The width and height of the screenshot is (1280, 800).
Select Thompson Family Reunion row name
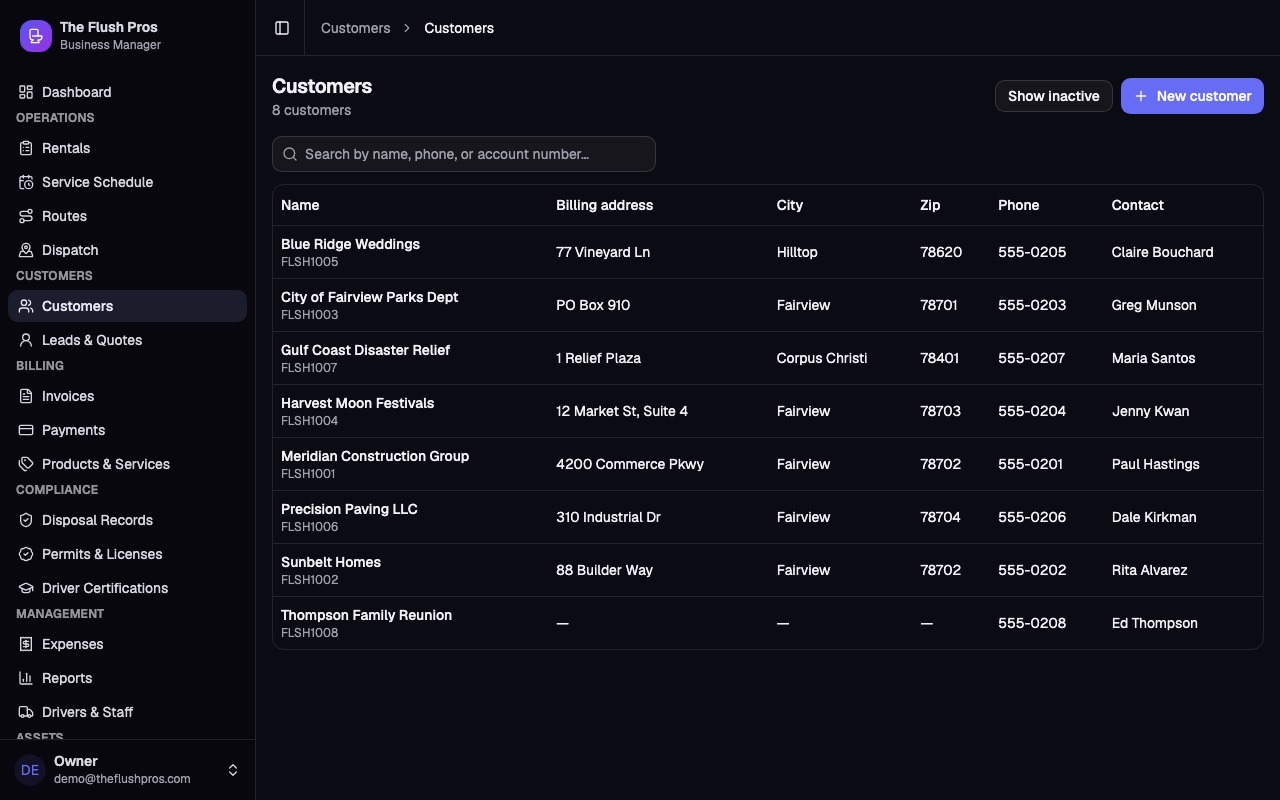tap(366, 615)
